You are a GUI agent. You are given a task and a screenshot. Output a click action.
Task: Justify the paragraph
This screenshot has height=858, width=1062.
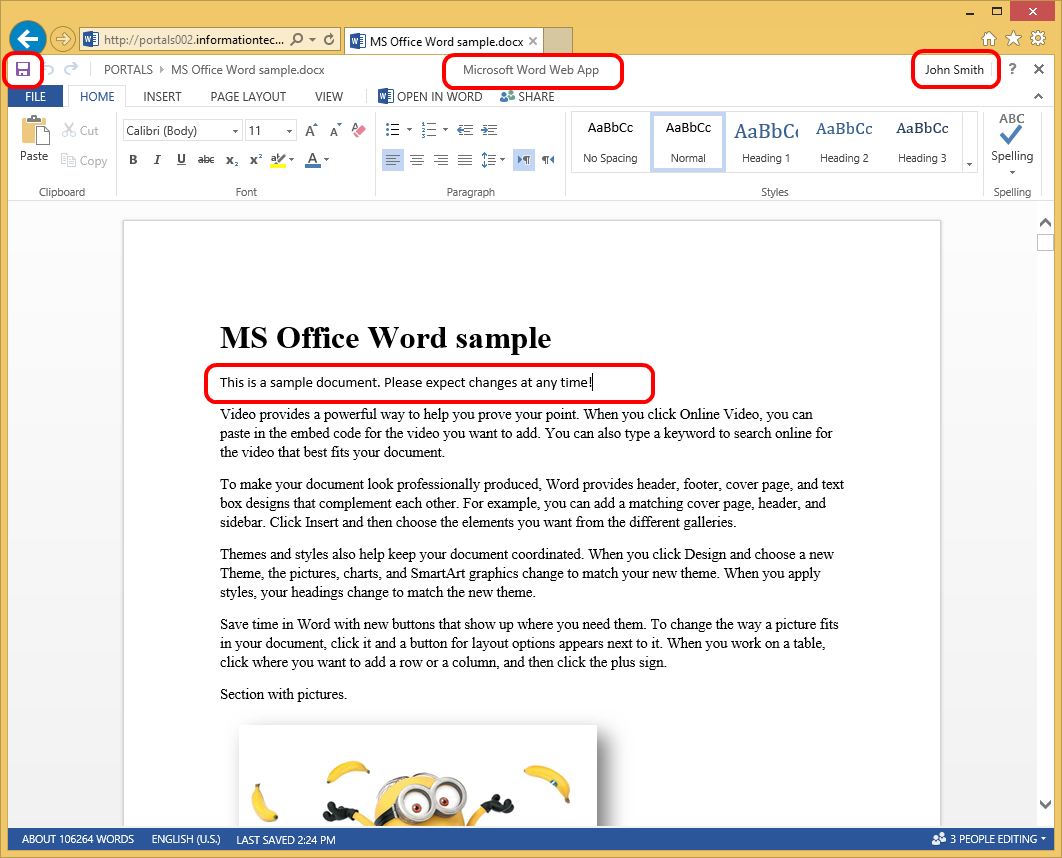tap(465, 160)
